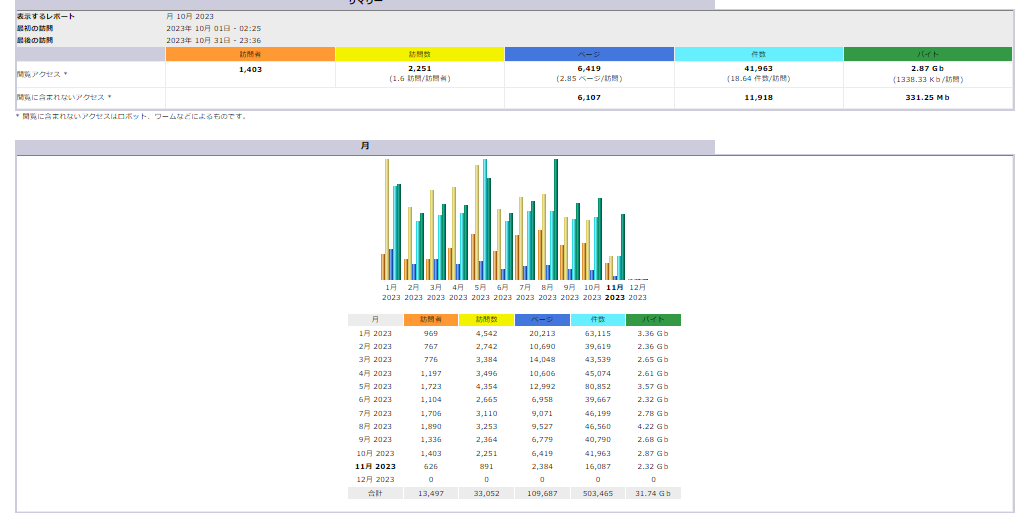Click the green バイト summary header
The image size is (1020, 524).
pyautogui.click(x=928, y=54)
